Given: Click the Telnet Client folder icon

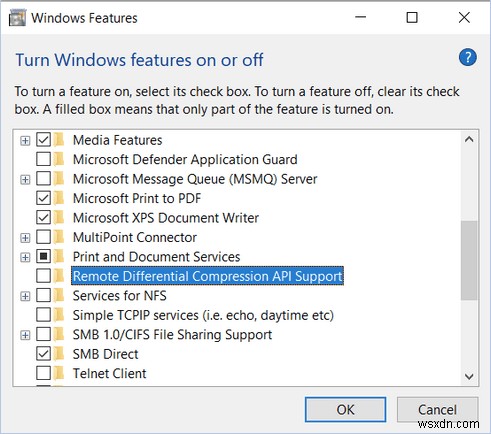Looking at the screenshot, I should [59, 373].
